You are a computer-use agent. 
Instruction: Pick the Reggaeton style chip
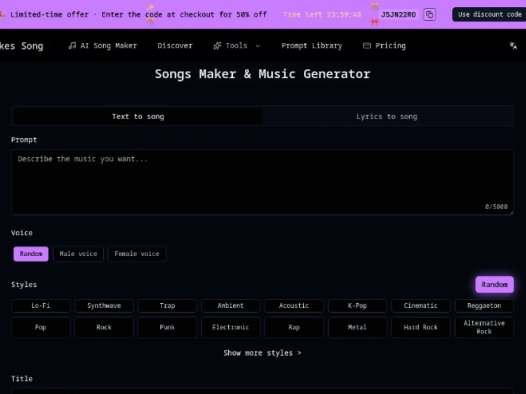pyautogui.click(x=484, y=305)
